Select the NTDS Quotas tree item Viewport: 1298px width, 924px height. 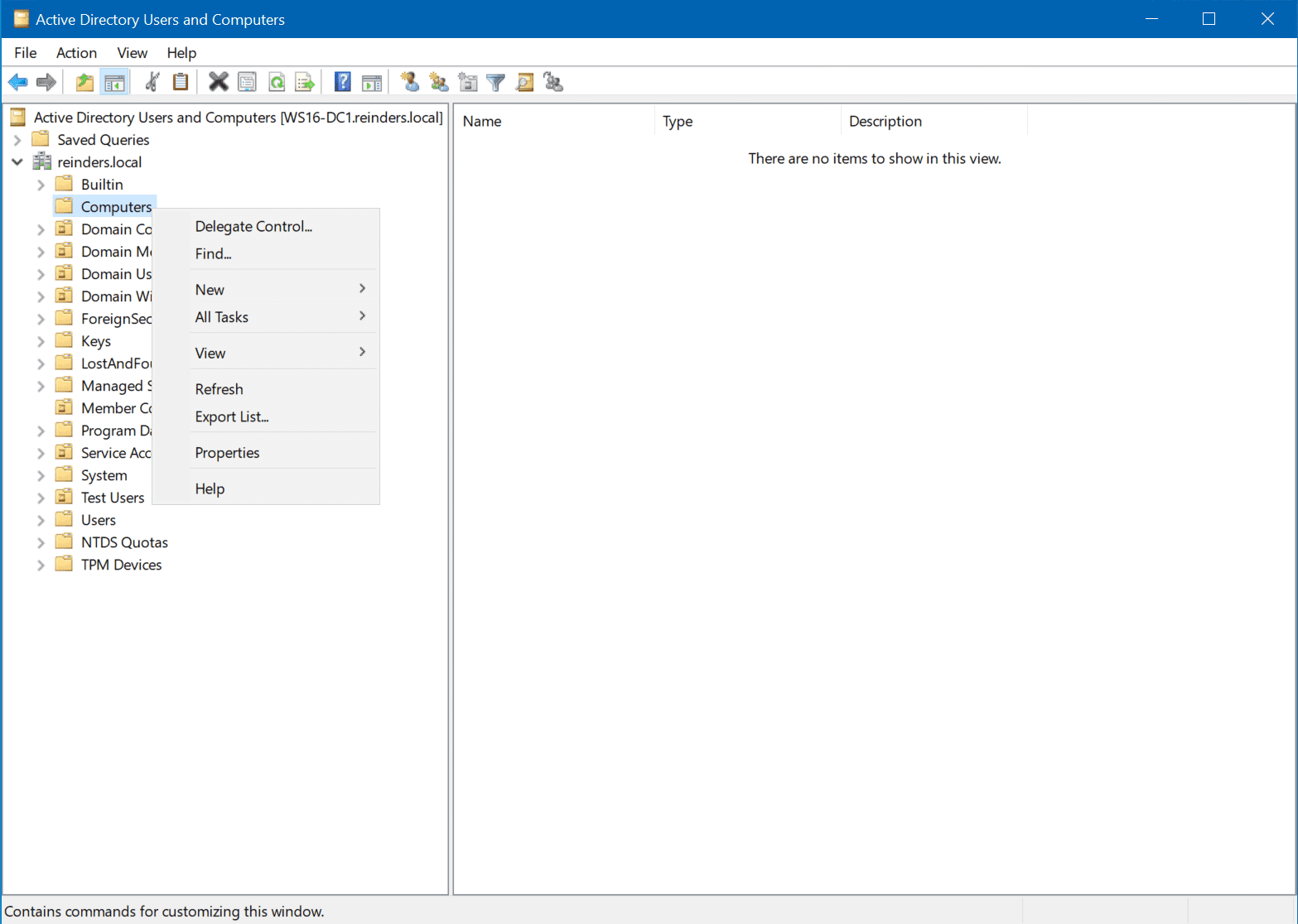[124, 542]
